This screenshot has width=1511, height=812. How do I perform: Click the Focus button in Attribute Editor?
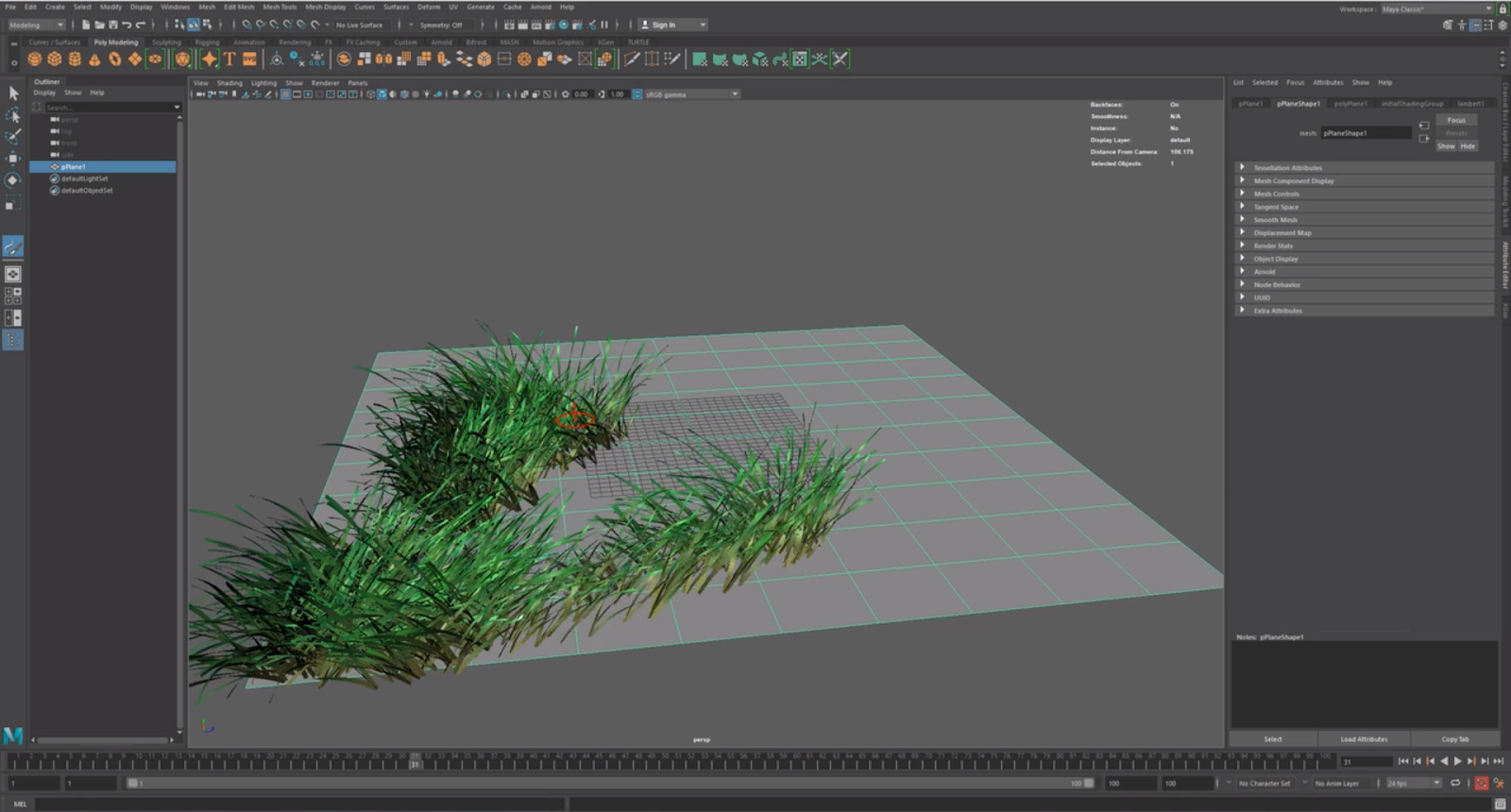[1456, 120]
